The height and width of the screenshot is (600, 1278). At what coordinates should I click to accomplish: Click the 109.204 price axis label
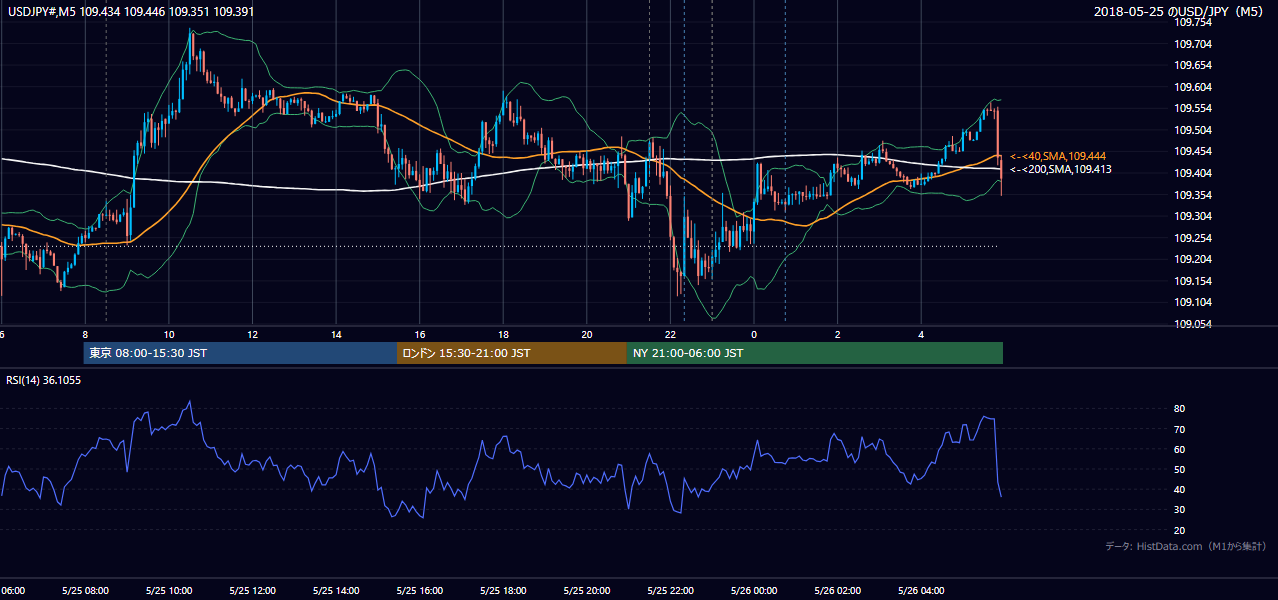[x=1193, y=259]
